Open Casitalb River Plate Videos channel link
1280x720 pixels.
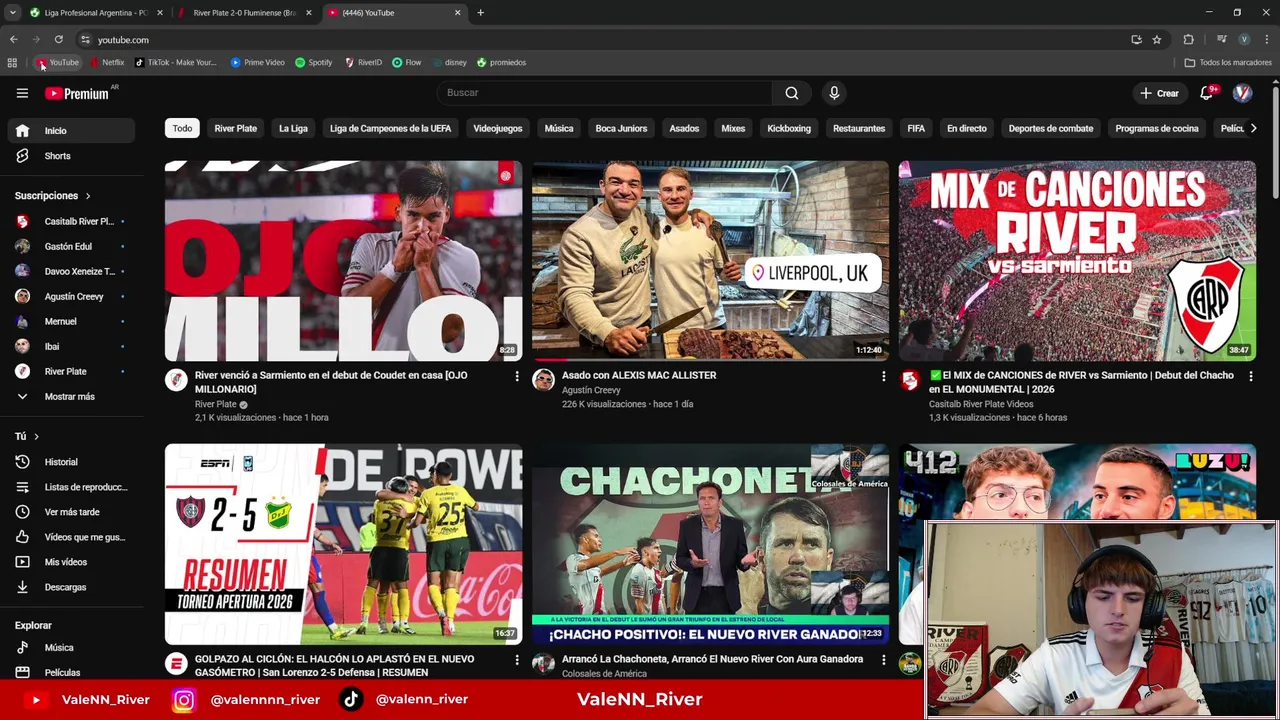(x=981, y=404)
